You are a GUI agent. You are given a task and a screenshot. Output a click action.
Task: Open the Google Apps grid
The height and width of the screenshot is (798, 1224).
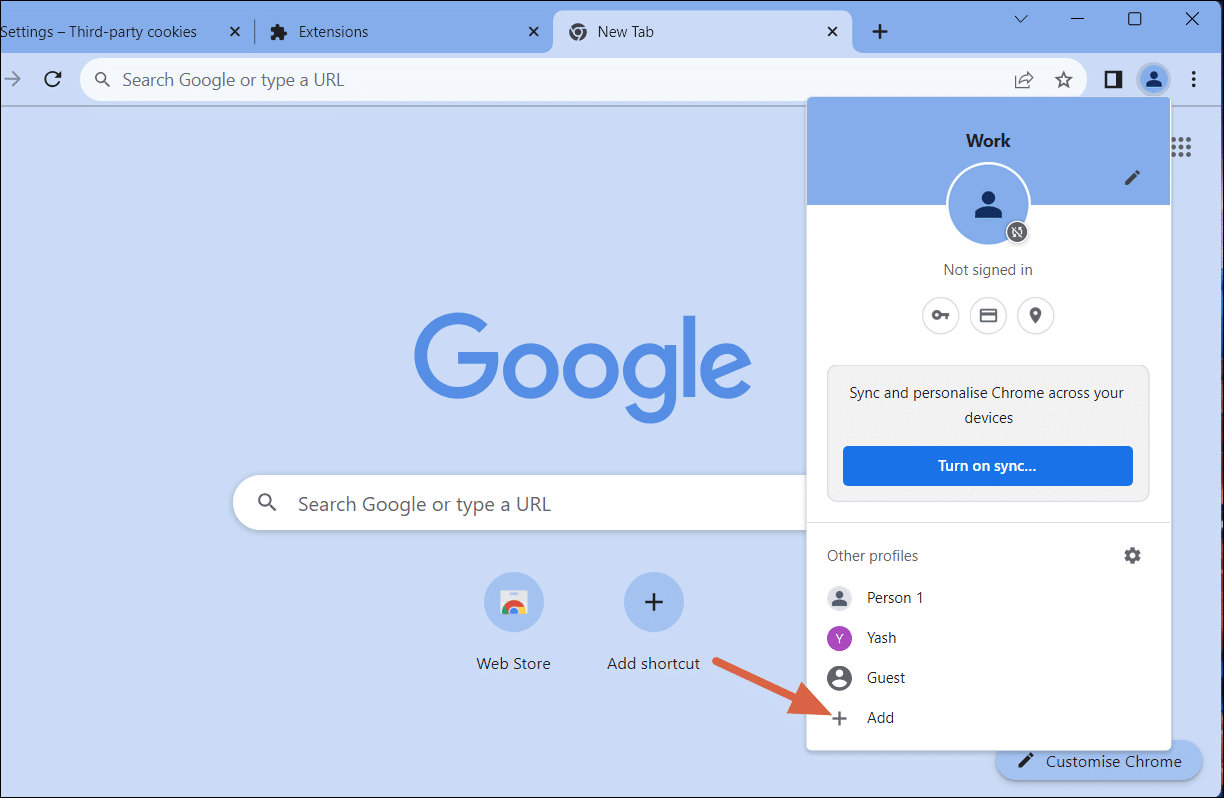coord(1181,147)
